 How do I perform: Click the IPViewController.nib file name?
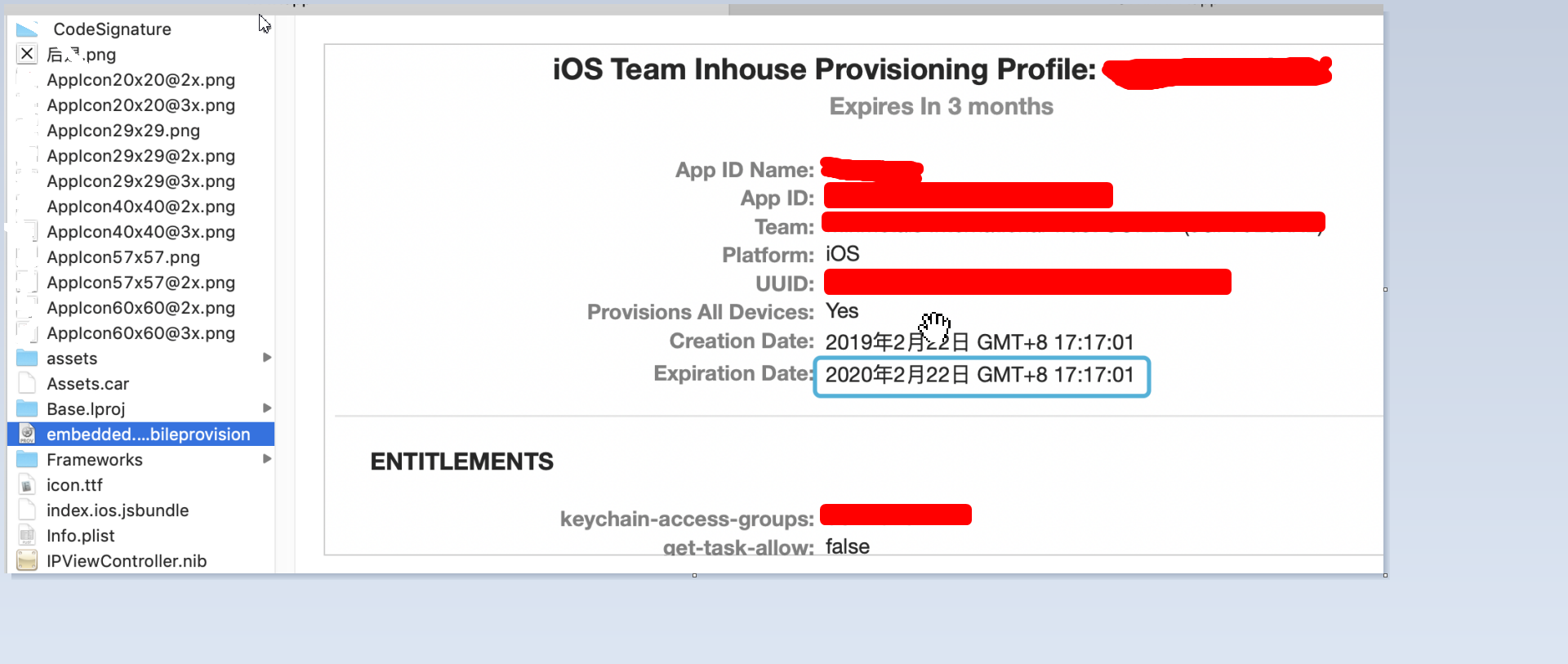tap(127, 561)
